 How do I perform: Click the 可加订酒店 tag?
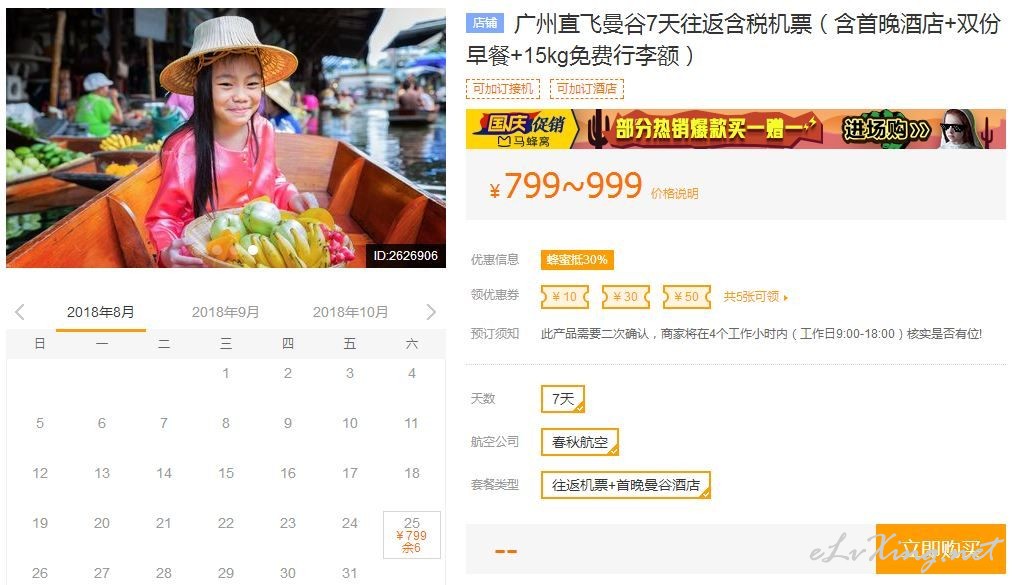[x=587, y=89]
